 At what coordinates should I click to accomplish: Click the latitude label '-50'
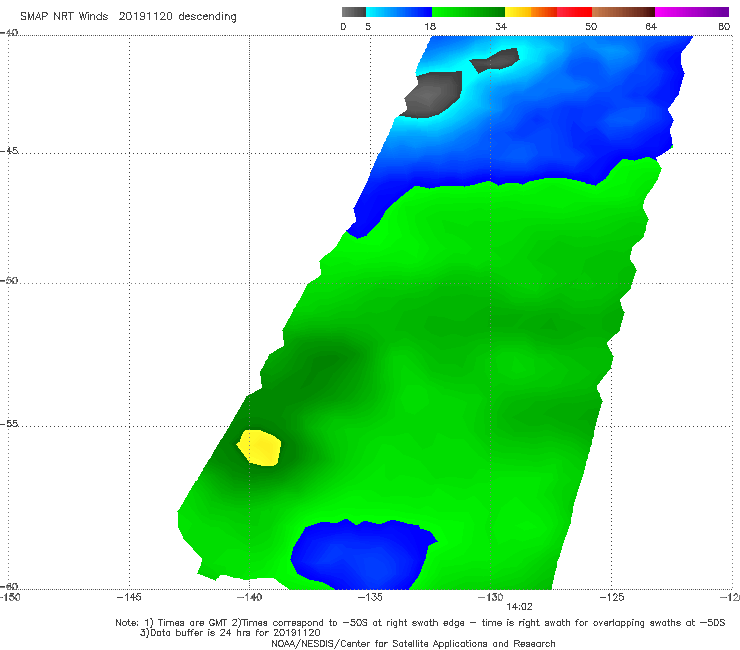(x=9, y=280)
